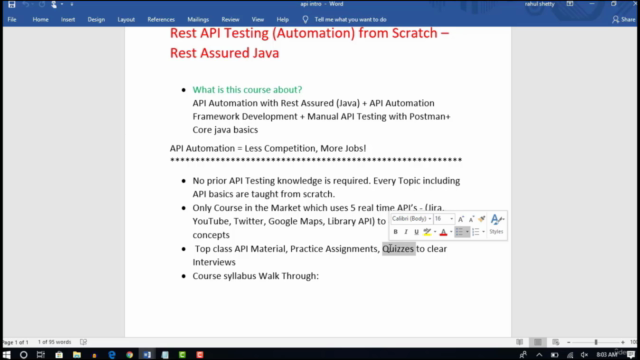This screenshot has width=640, height=360.
Task: Open the Mailings ribbon tab
Action: tap(198, 20)
